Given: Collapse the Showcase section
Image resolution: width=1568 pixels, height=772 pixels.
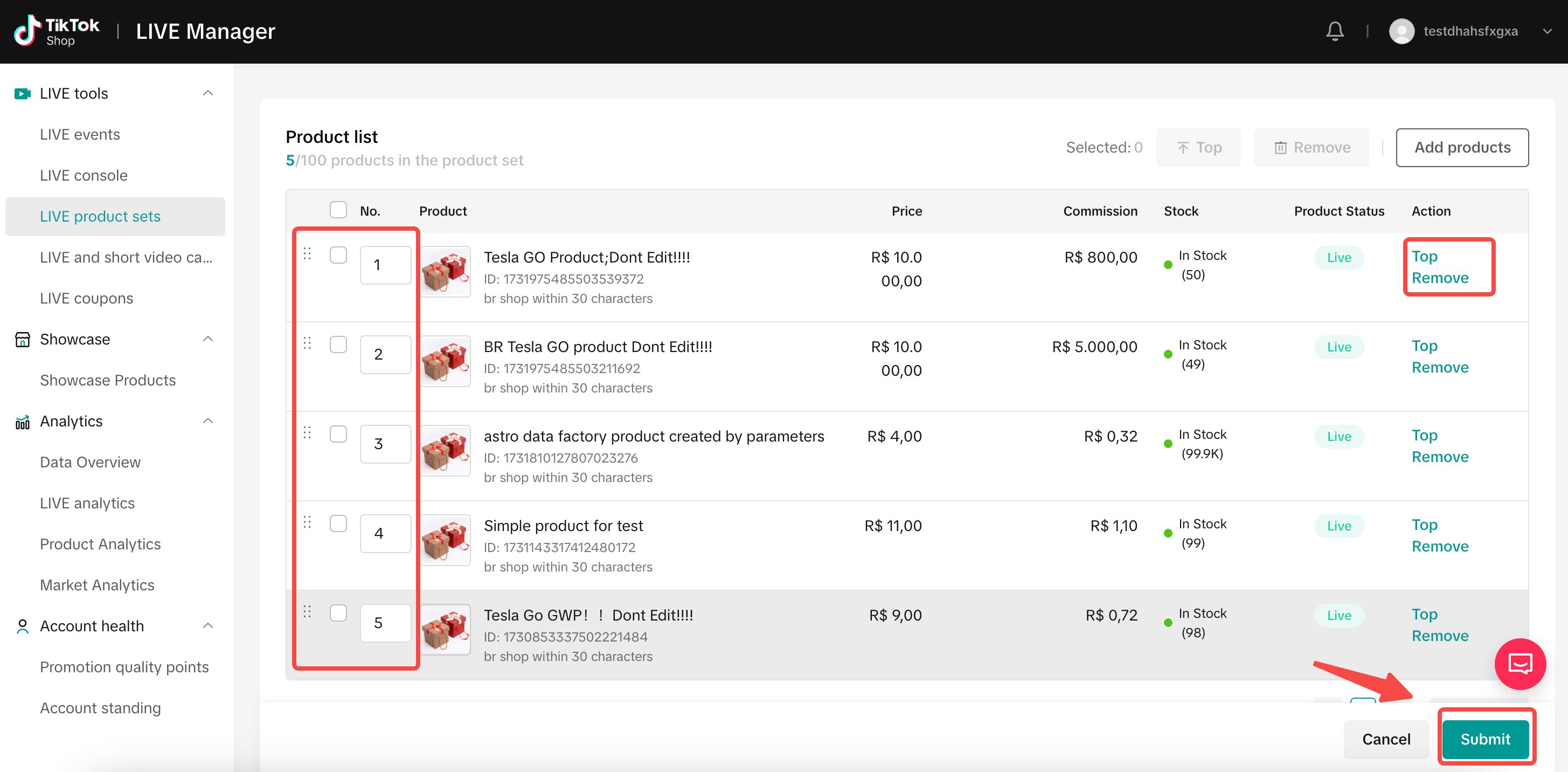Looking at the screenshot, I should tap(207, 339).
